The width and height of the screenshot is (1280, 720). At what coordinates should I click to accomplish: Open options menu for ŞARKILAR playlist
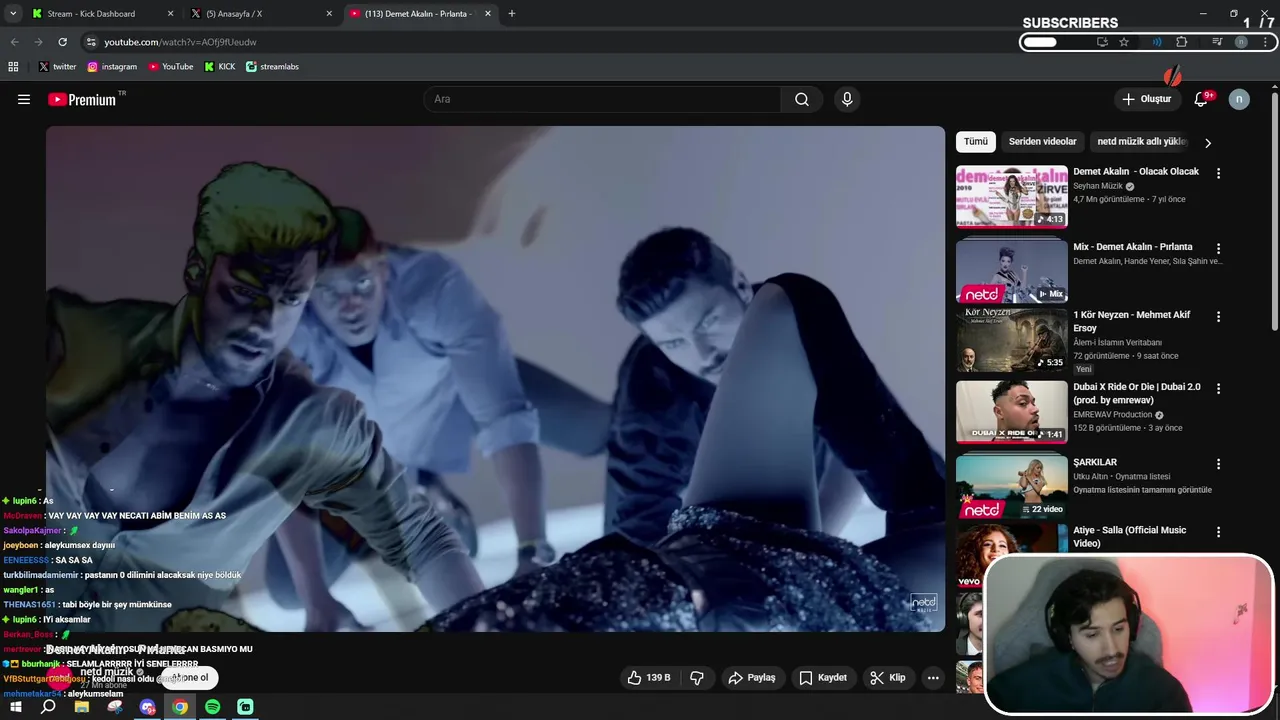tap(1218, 464)
